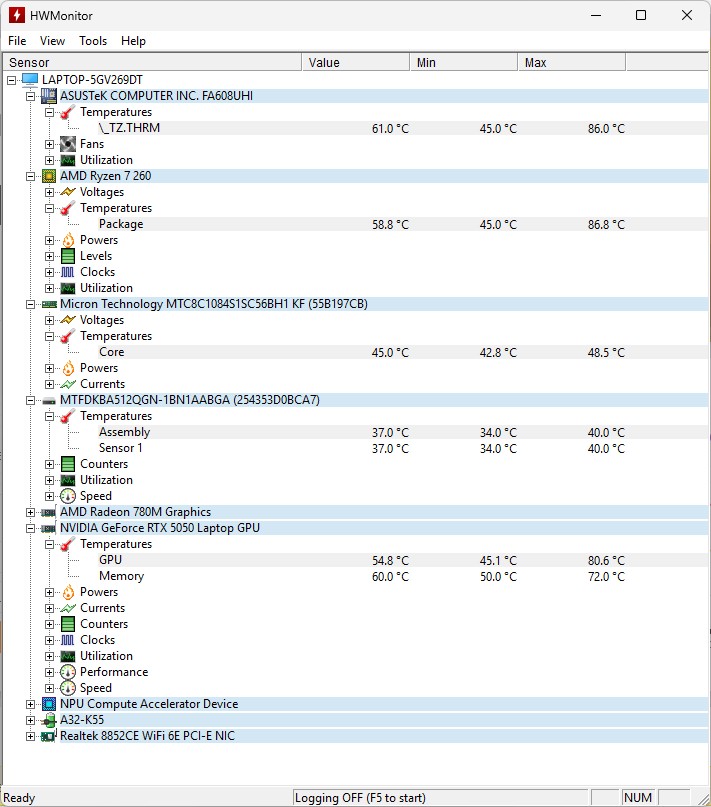Click the 86.8 °C max Package value
Image resolution: width=711 pixels, height=807 pixels.
click(x=606, y=225)
